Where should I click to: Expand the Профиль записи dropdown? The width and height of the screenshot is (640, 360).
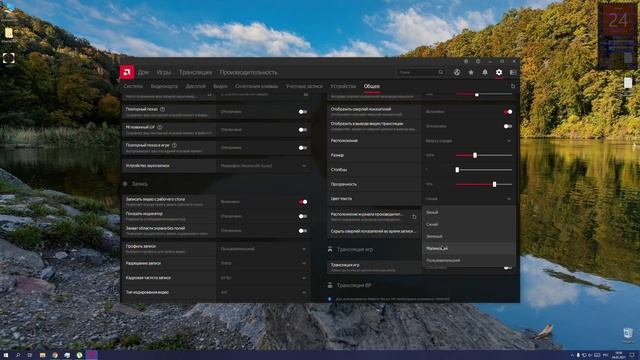point(263,249)
